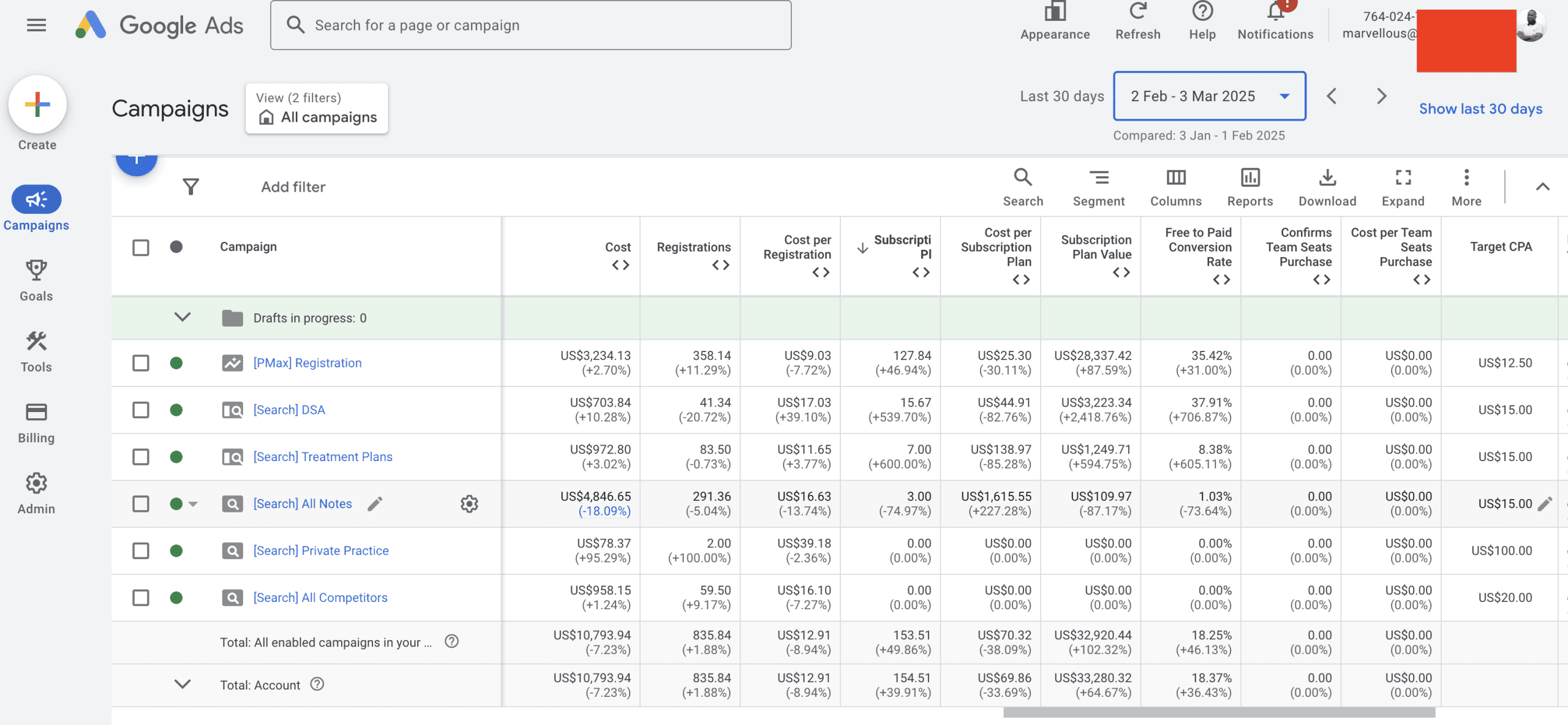
Task: Open account profile avatar
Action: pyautogui.click(x=1531, y=26)
